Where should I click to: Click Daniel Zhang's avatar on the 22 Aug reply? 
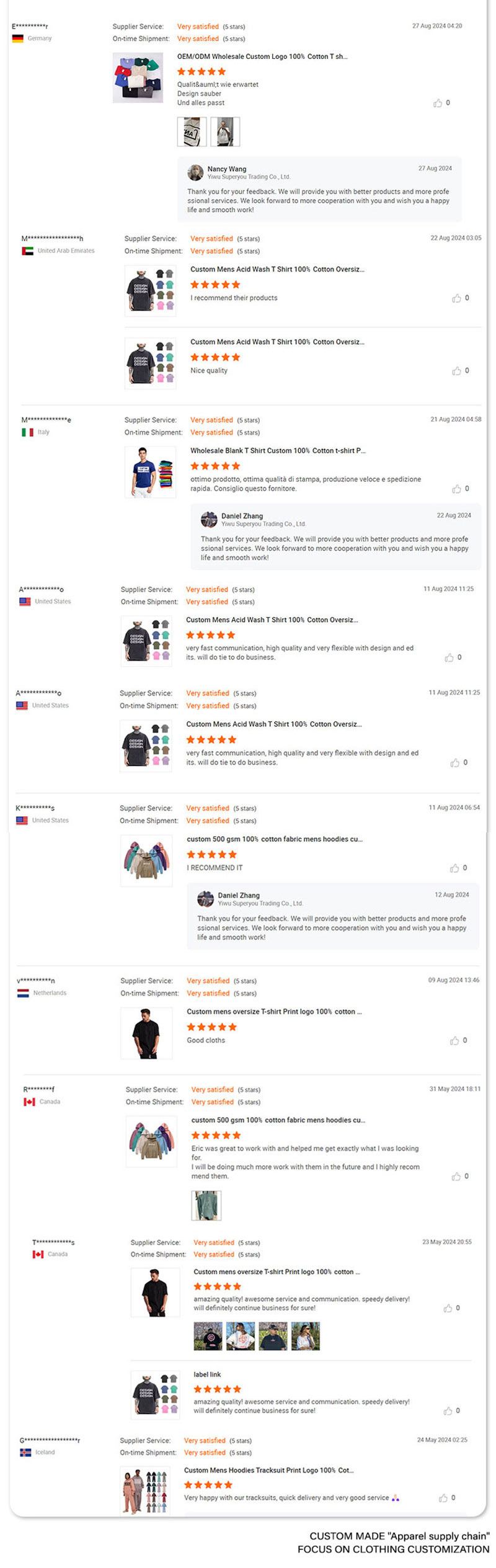tap(209, 519)
